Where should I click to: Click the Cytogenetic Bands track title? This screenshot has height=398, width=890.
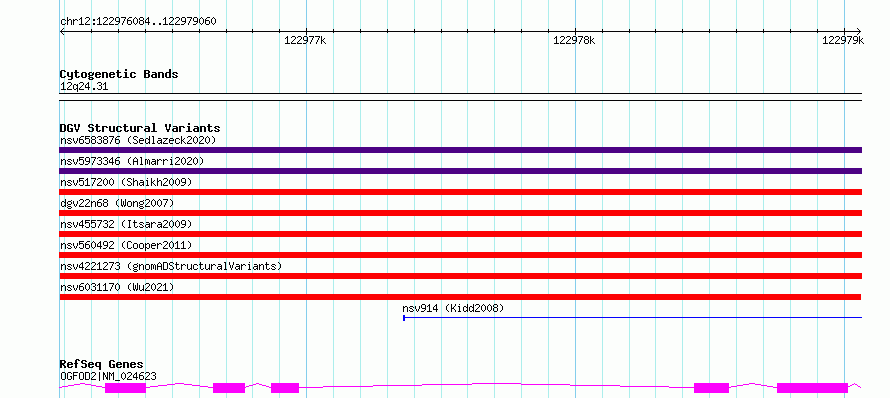pos(119,74)
